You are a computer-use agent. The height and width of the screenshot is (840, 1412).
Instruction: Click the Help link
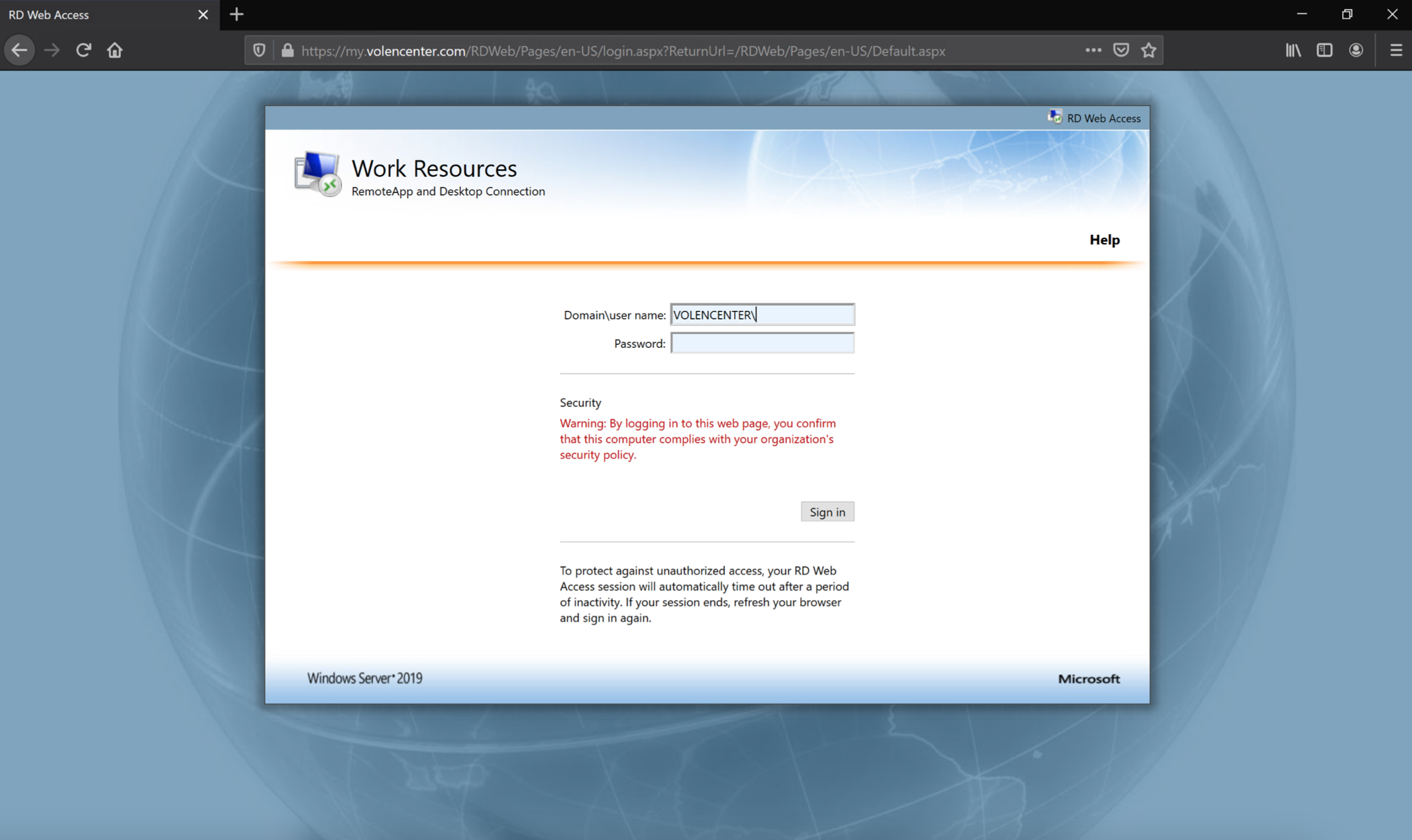pyautogui.click(x=1104, y=239)
